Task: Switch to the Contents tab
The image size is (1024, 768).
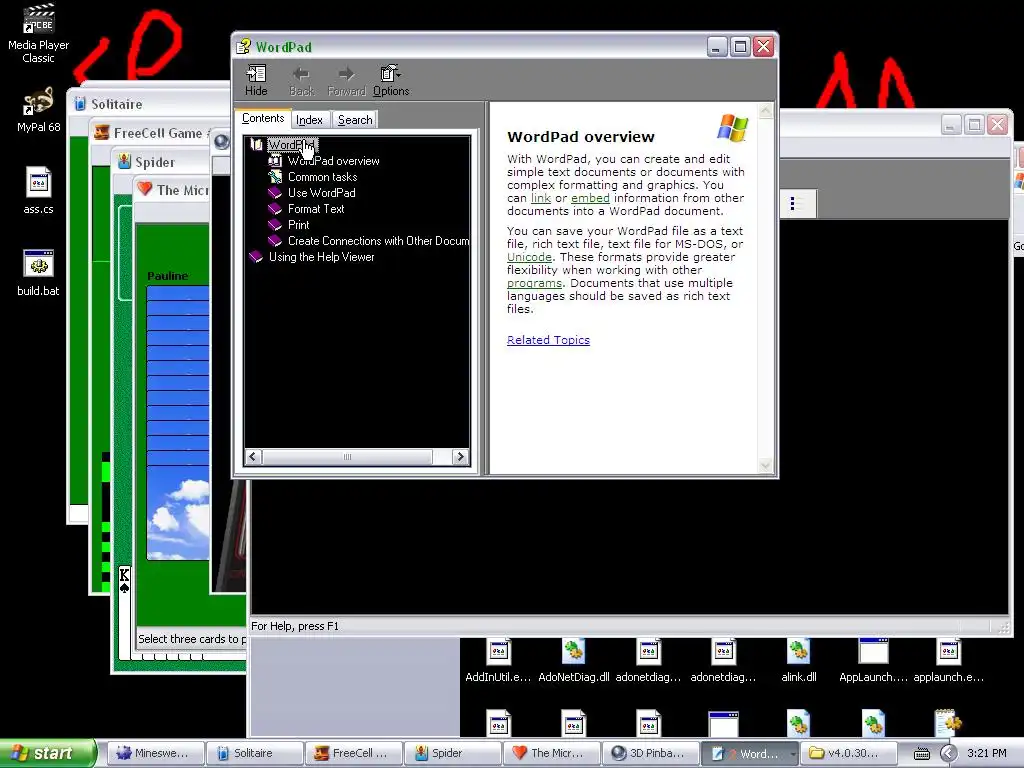Action: click(263, 118)
